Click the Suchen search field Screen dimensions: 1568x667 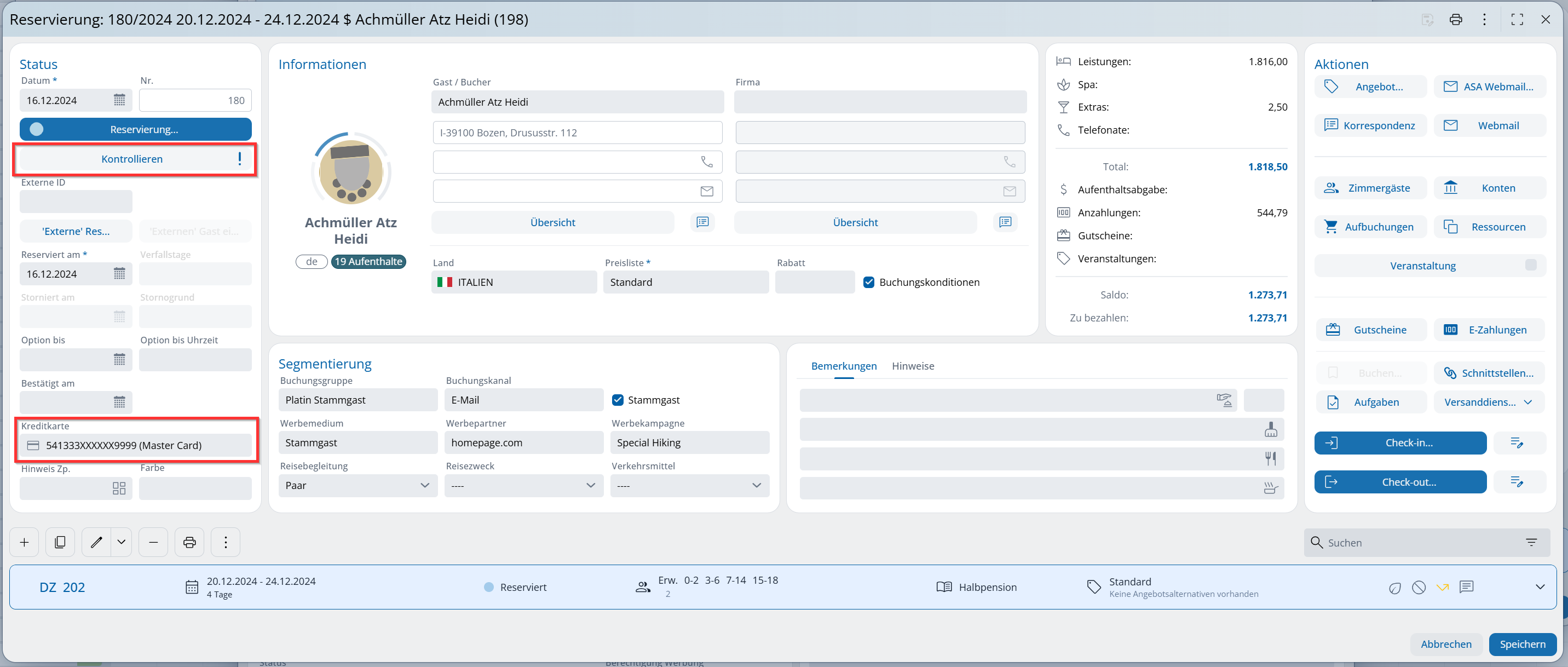point(1426,542)
